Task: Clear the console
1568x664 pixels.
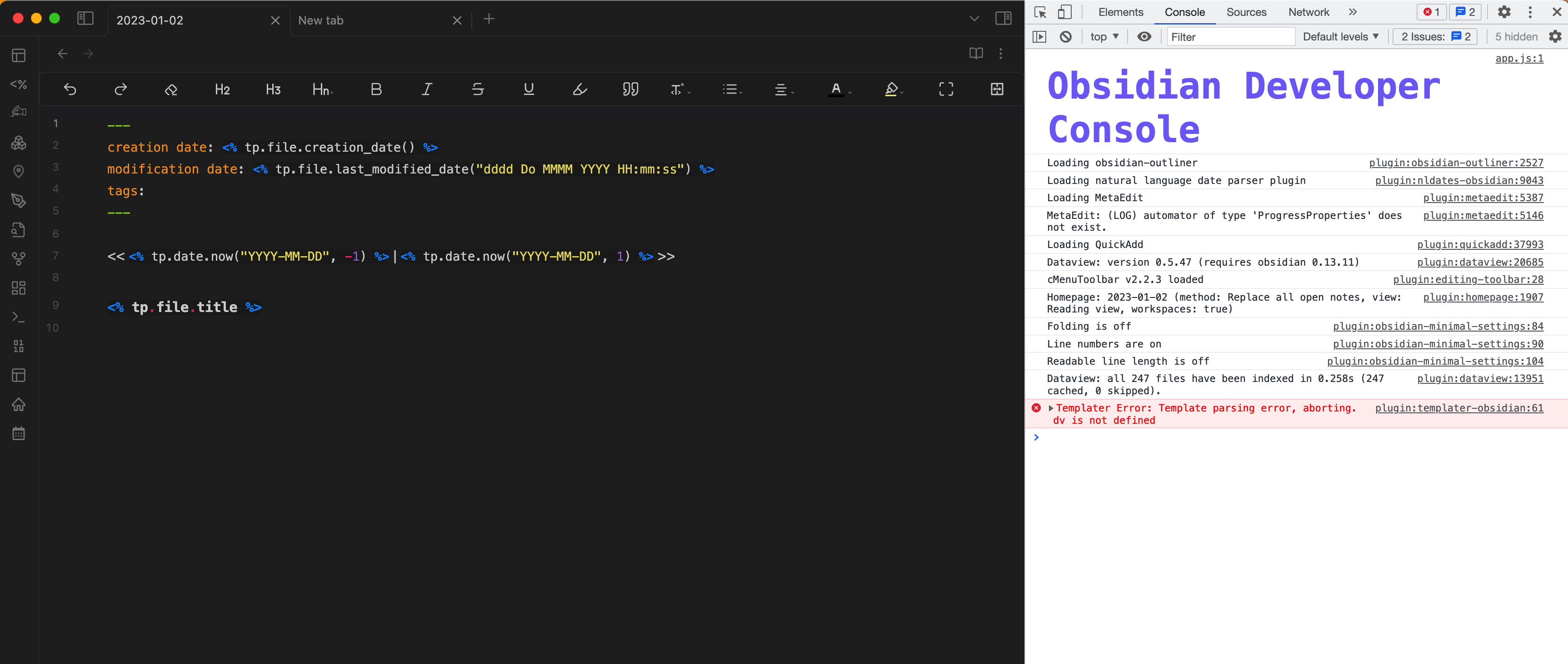Action: [x=1065, y=36]
